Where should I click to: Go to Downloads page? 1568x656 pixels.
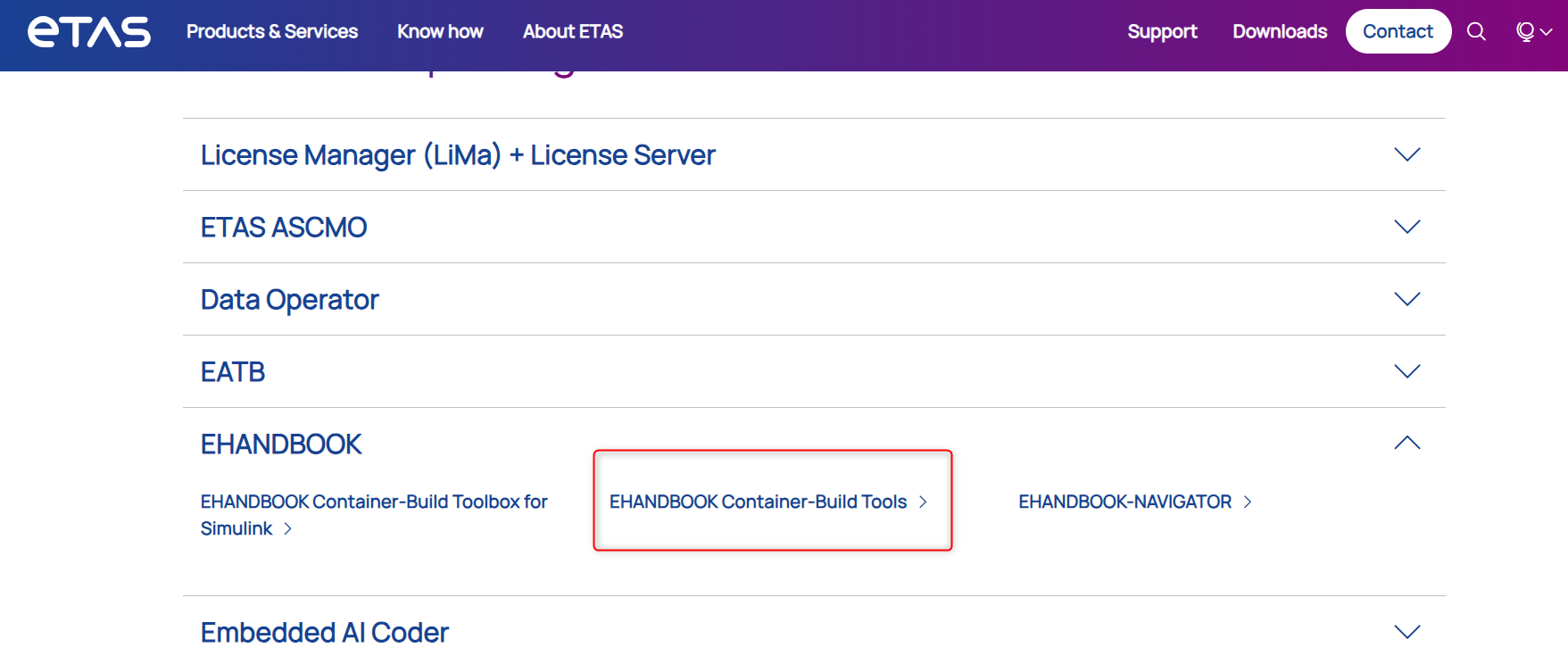(1280, 31)
